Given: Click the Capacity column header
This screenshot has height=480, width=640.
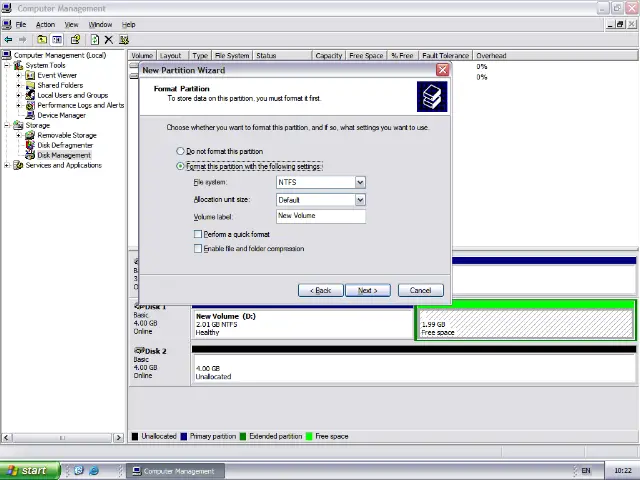Looking at the screenshot, I should pyautogui.click(x=329, y=56).
